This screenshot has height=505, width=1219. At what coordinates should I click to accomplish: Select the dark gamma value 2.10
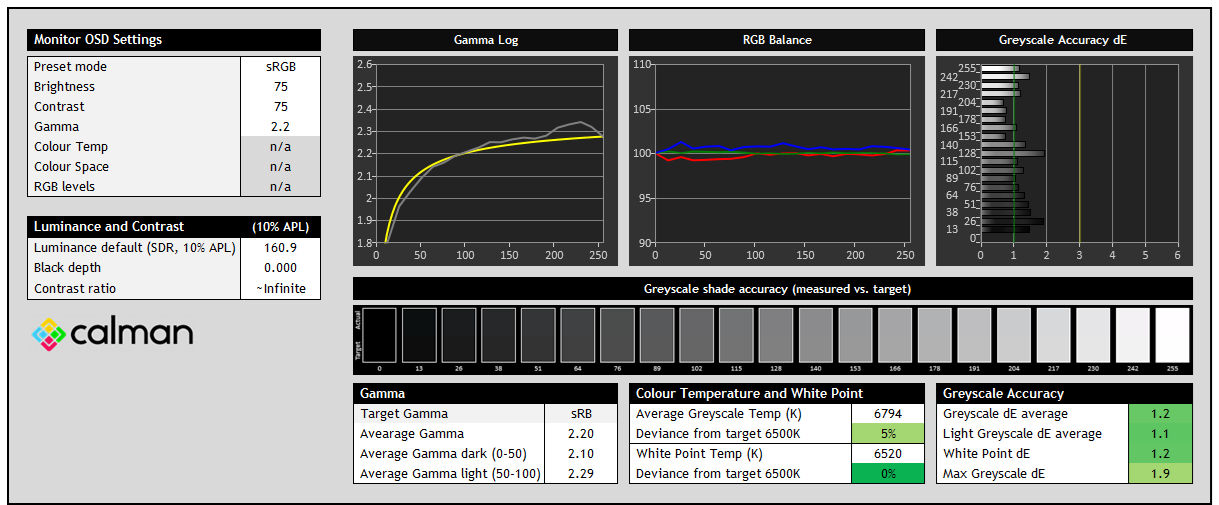(x=580, y=454)
